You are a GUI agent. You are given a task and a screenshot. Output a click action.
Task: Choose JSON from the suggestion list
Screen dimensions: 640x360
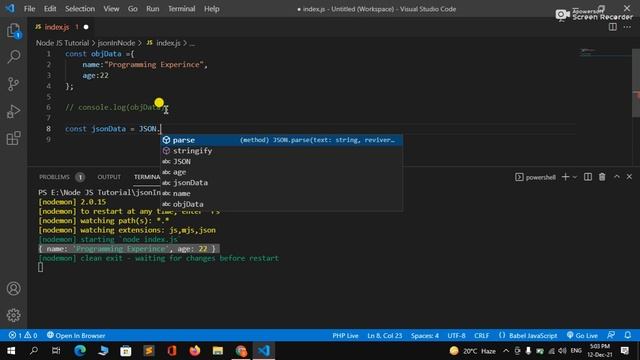pos(281,161)
